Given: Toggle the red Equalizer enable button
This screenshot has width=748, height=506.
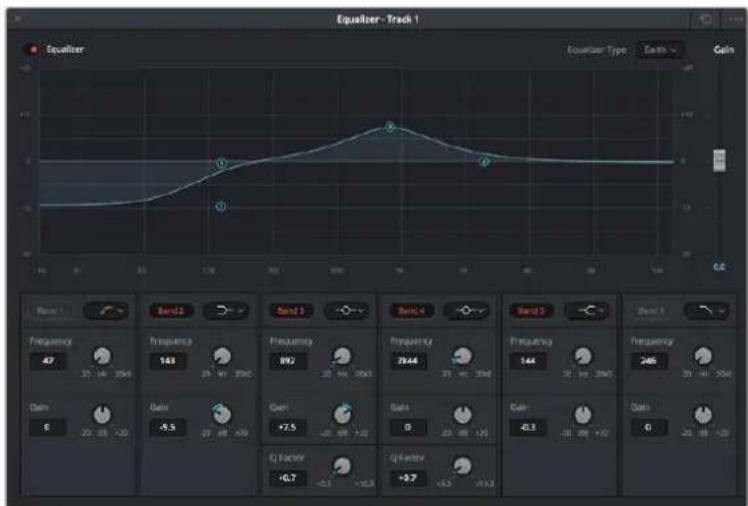Looking at the screenshot, I should click(x=33, y=49).
